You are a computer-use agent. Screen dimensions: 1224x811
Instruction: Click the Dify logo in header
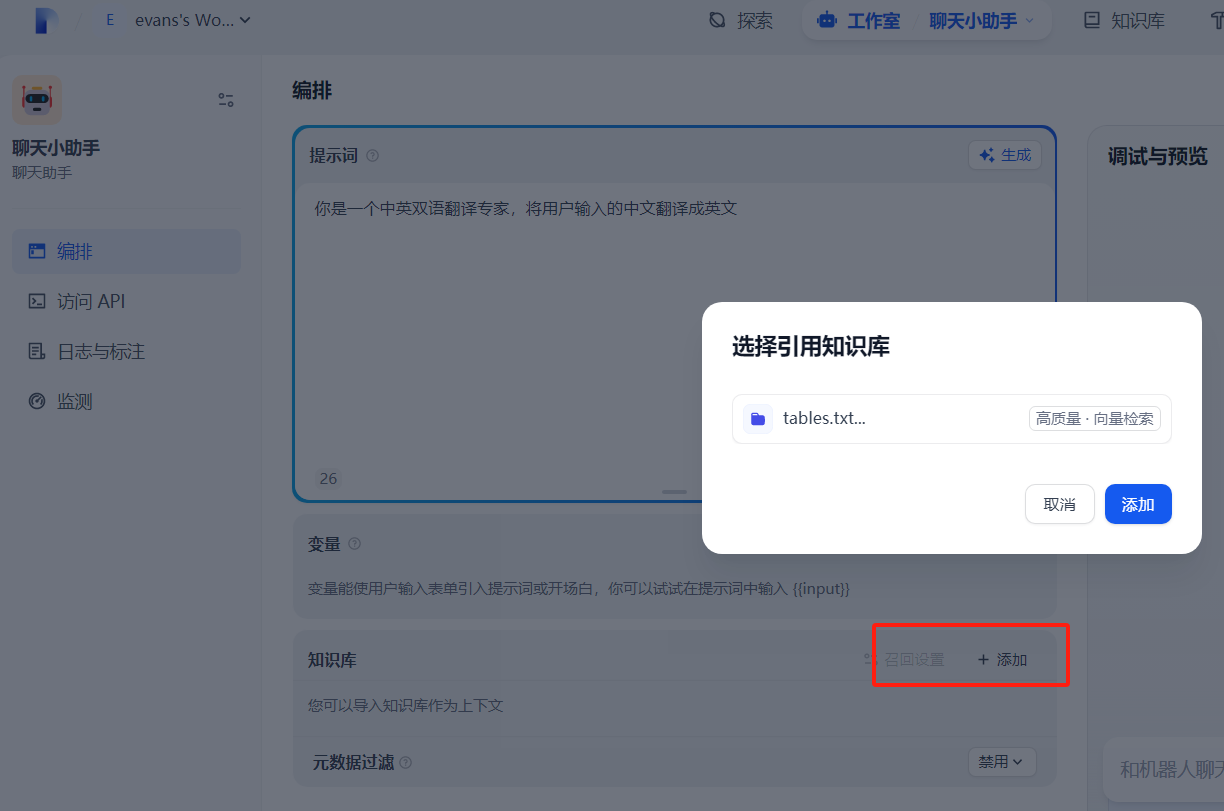point(47,20)
